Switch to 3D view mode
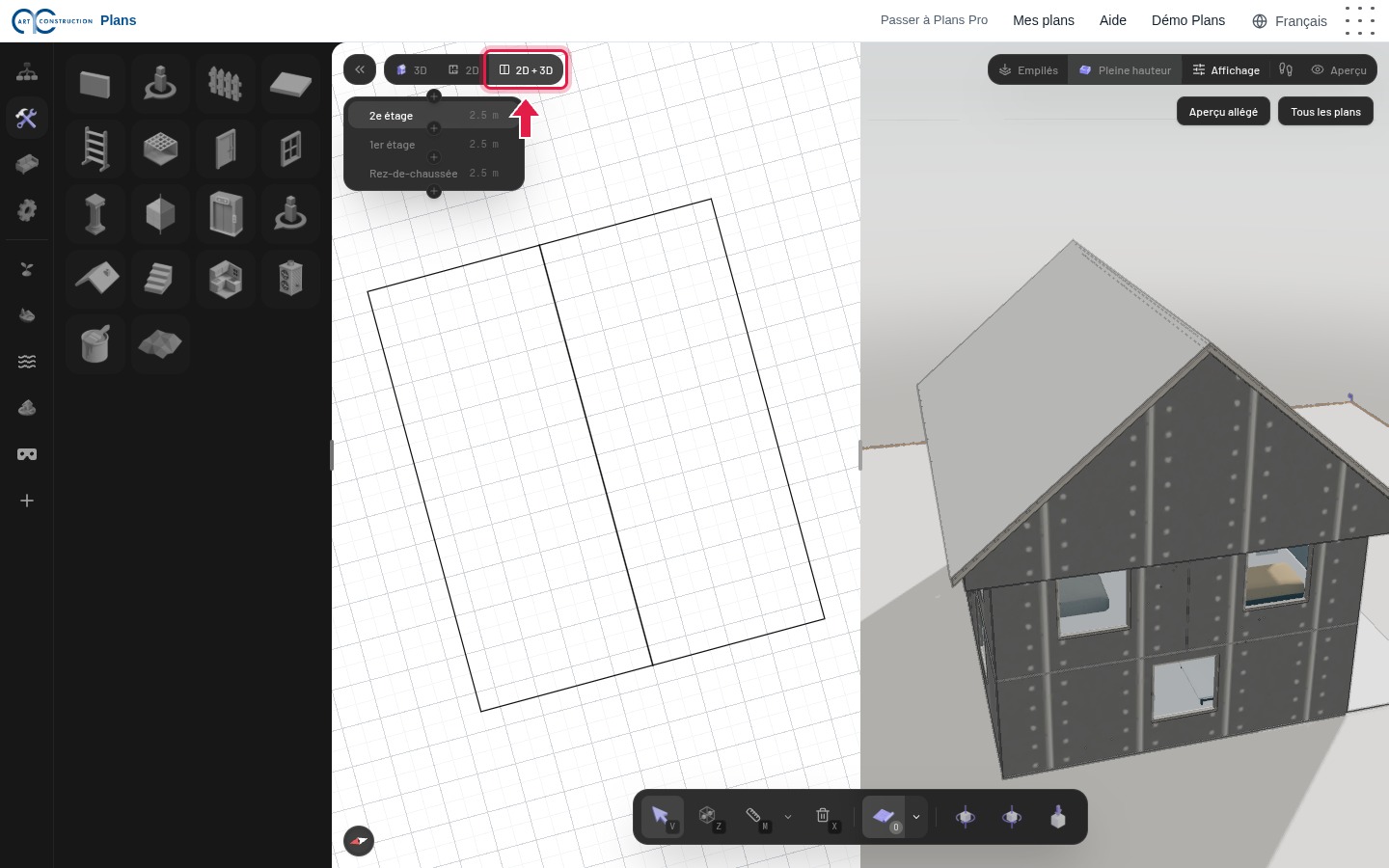 pos(411,70)
